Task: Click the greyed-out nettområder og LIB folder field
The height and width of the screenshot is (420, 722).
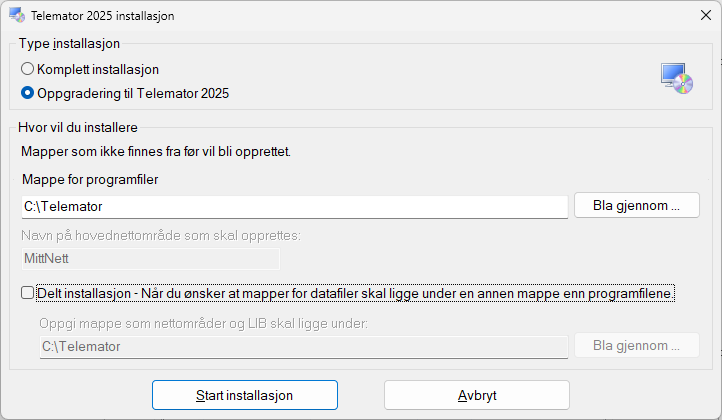Action: (303, 346)
